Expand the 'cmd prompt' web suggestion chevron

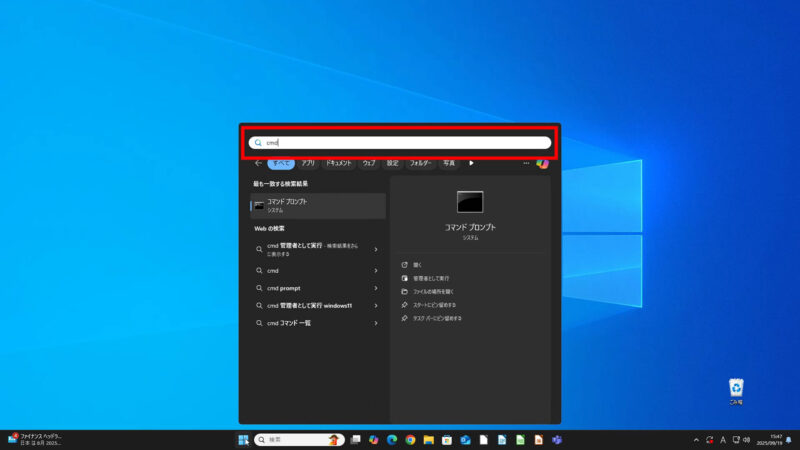[376, 288]
